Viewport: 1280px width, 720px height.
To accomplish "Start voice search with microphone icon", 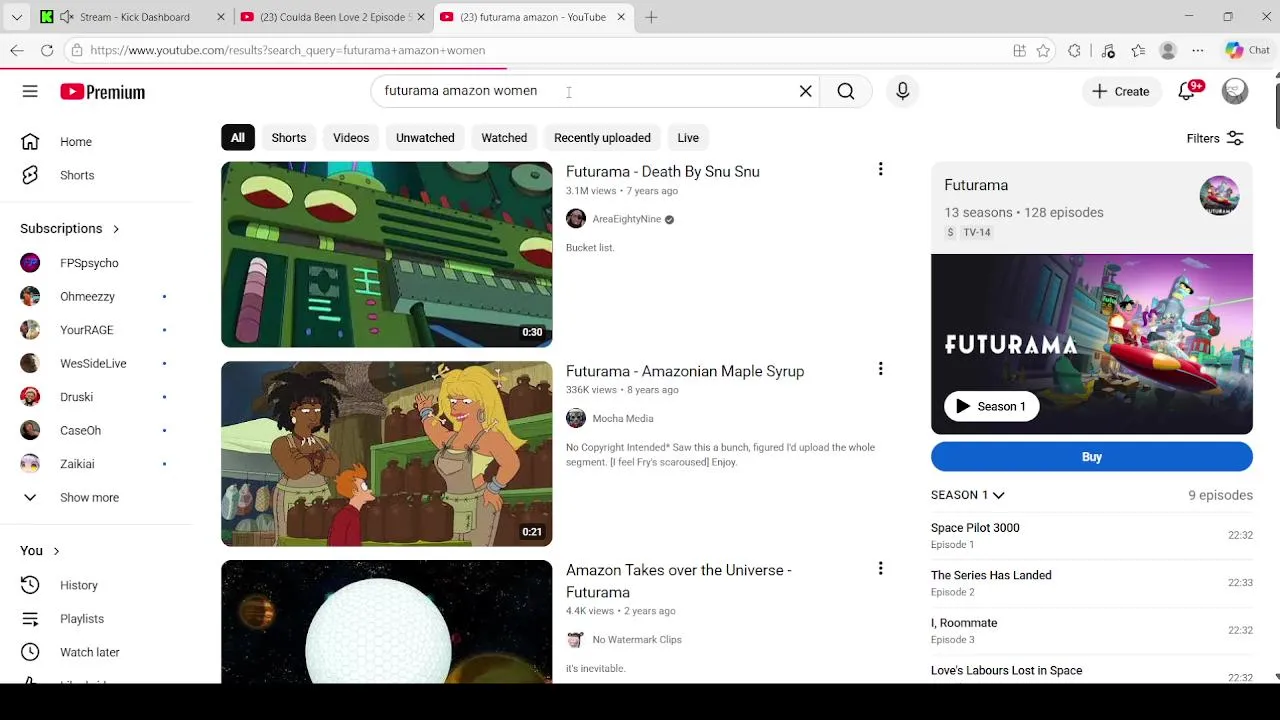I will tap(902, 91).
